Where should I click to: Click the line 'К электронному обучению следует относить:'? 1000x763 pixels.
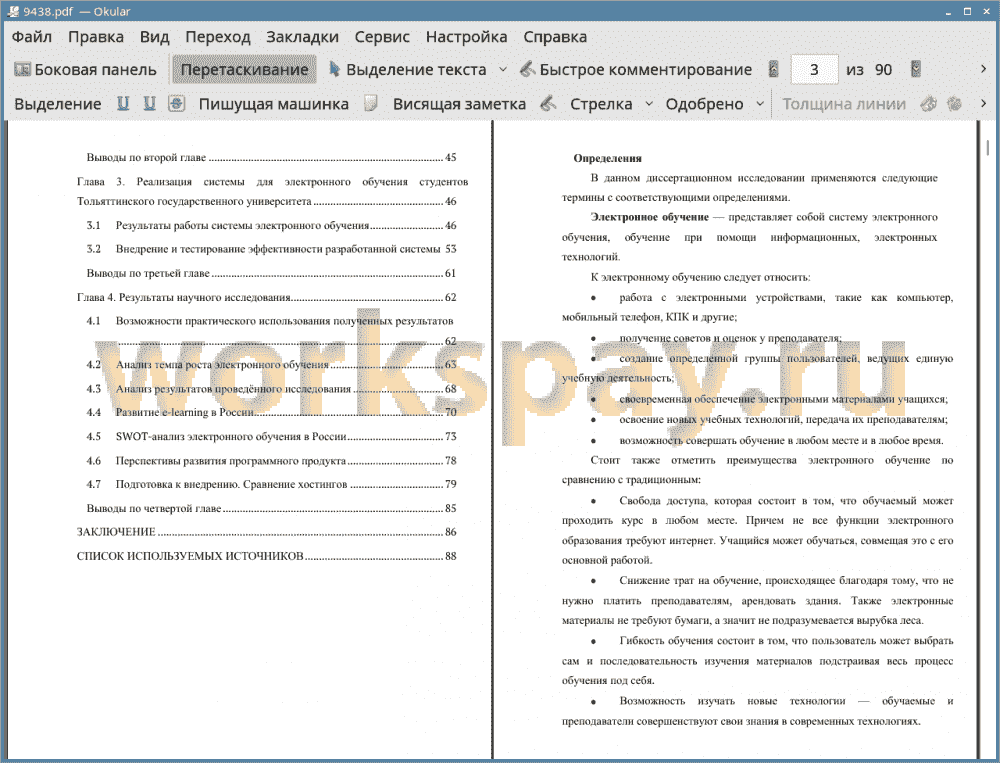tap(700, 278)
